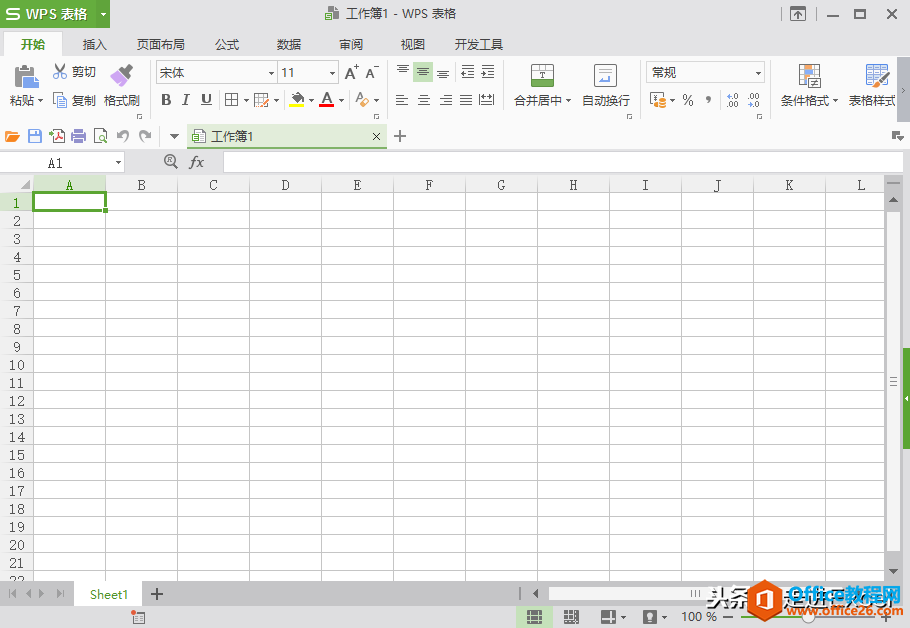Align text right
Viewport: 910px width, 628px height.
click(x=446, y=100)
